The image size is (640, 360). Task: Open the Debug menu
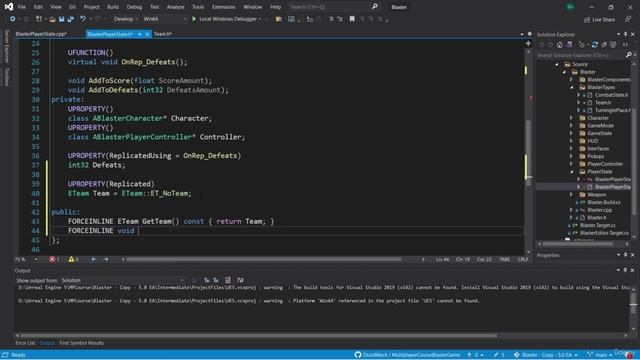(x=134, y=7)
